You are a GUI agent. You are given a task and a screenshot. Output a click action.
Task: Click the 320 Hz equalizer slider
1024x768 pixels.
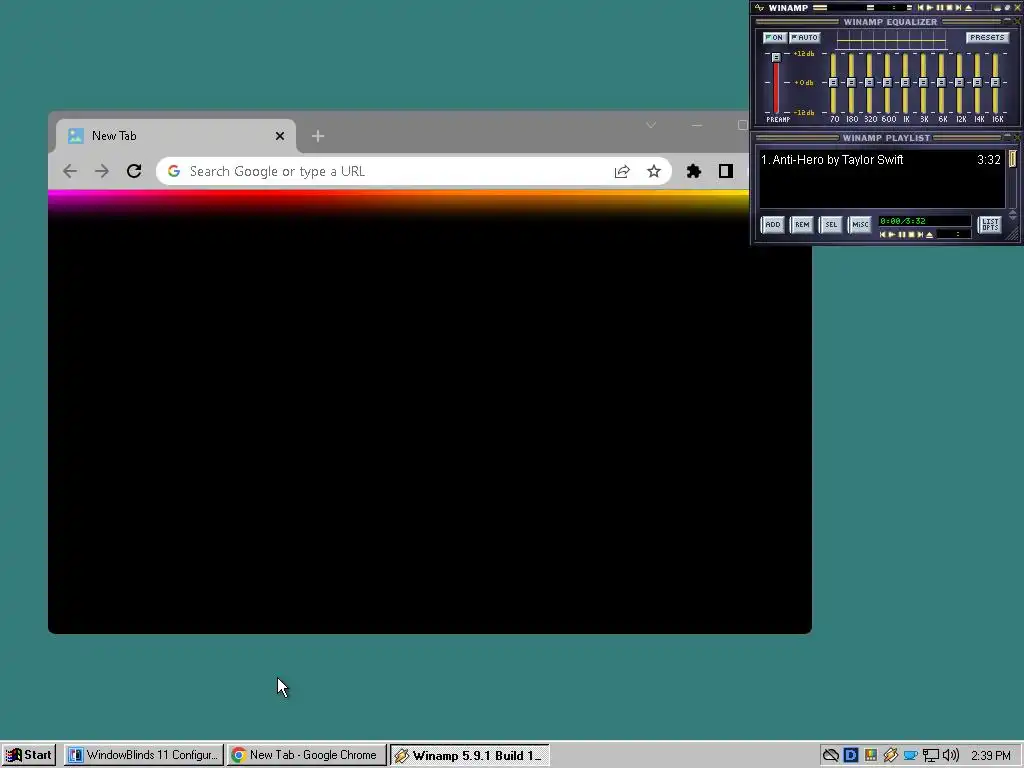869,82
